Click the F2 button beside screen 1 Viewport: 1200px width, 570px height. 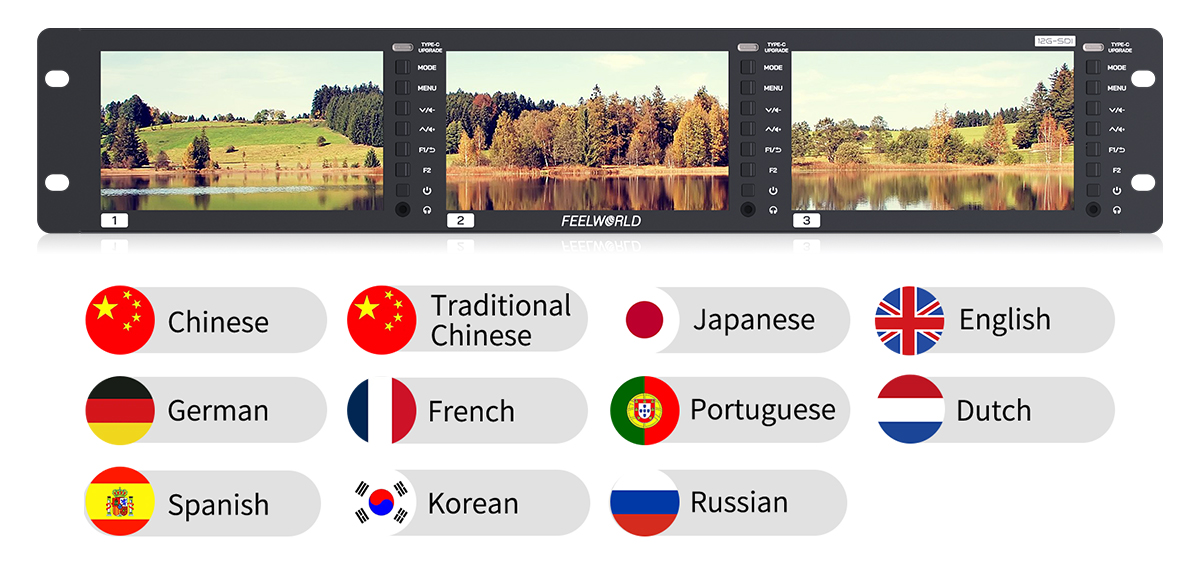(402, 170)
